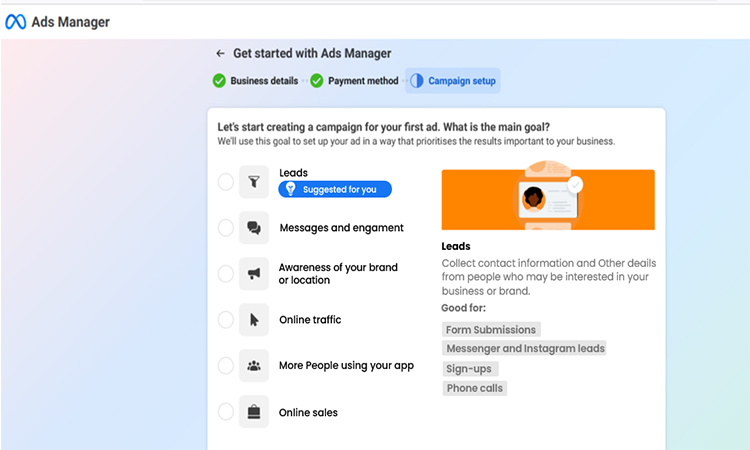Click the Collect contact information description text
Image resolution: width=750 pixels, height=450 pixels.
pyautogui.click(x=549, y=277)
